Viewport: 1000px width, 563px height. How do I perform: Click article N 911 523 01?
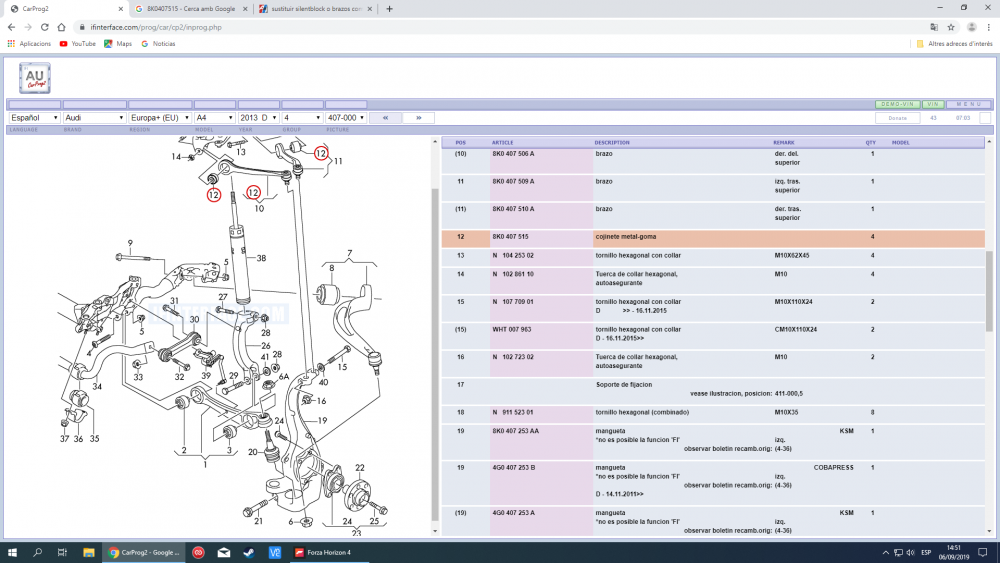[x=513, y=413]
